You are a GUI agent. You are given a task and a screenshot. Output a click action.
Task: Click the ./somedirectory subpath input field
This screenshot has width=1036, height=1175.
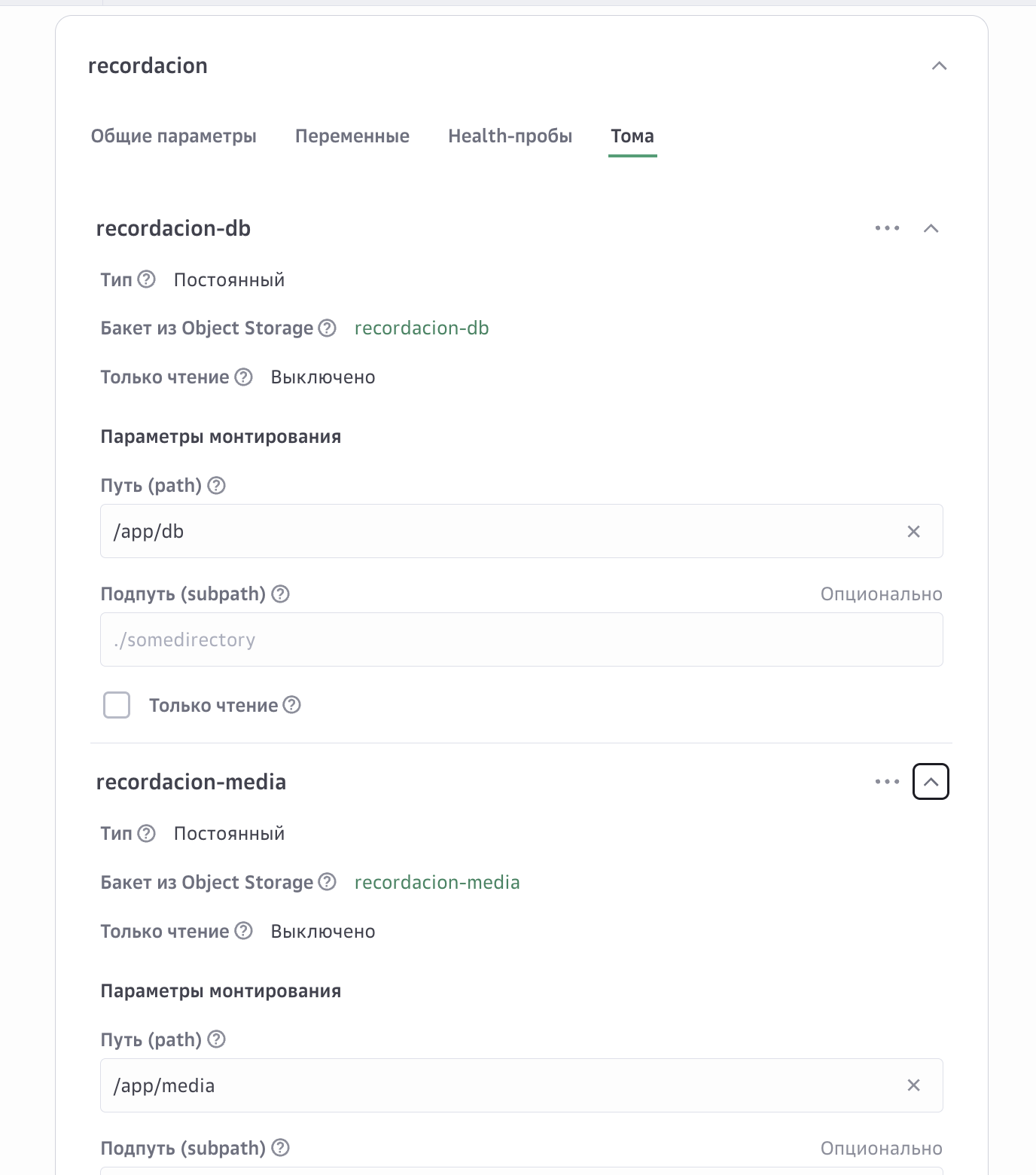point(521,639)
